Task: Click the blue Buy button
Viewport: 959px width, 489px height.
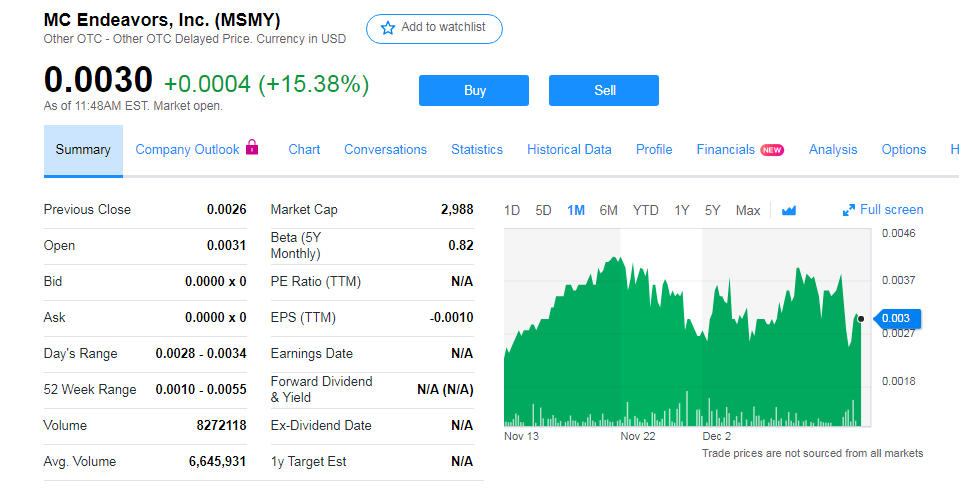Action: pyautogui.click(x=474, y=90)
